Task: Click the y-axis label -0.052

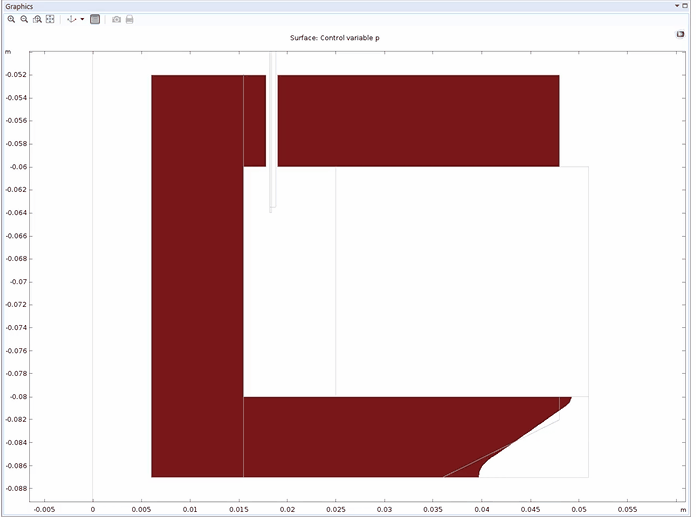Action: pos(16,75)
